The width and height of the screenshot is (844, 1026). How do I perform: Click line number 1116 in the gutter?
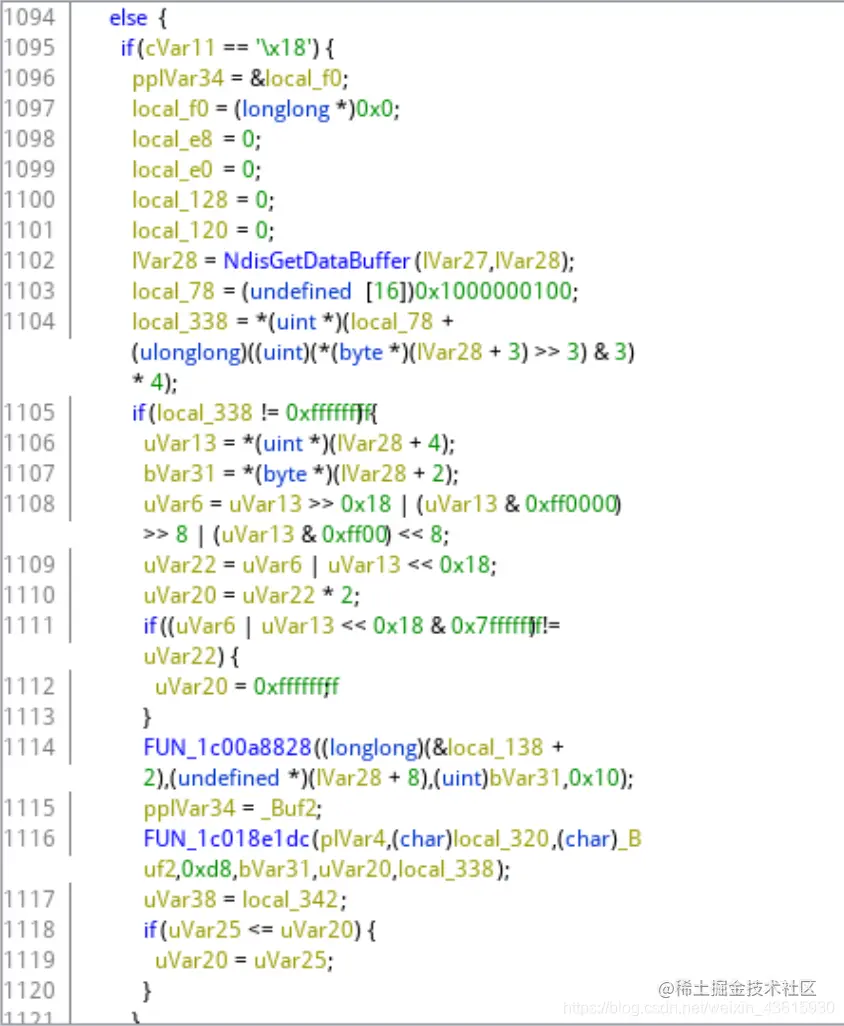pyautogui.click(x=30, y=839)
